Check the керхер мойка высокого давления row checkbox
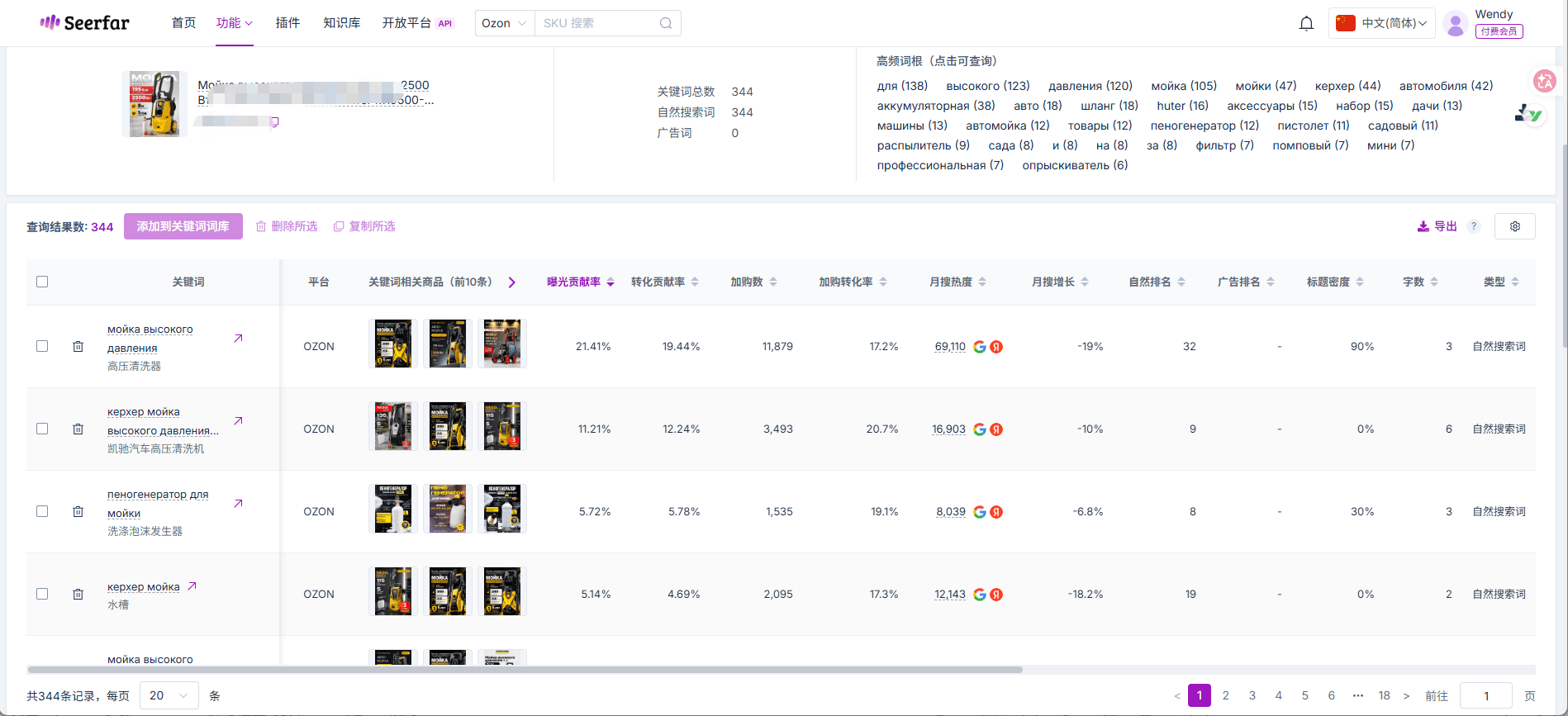The height and width of the screenshot is (716, 1568). [x=42, y=429]
